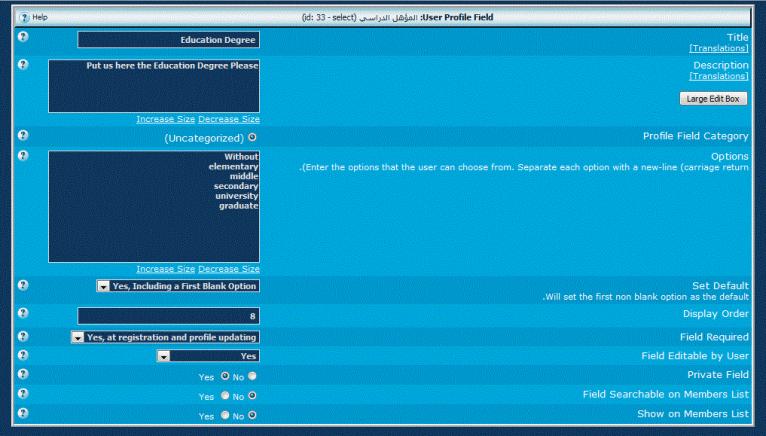766x436 pixels.
Task: Click help icon for Field Required row
Action: 22,337
